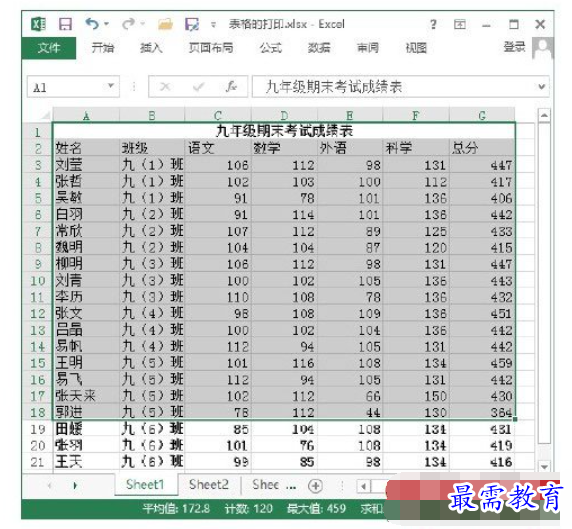Click the 总分 header cell
This screenshot has width=572, height=529.
[482, 148]
